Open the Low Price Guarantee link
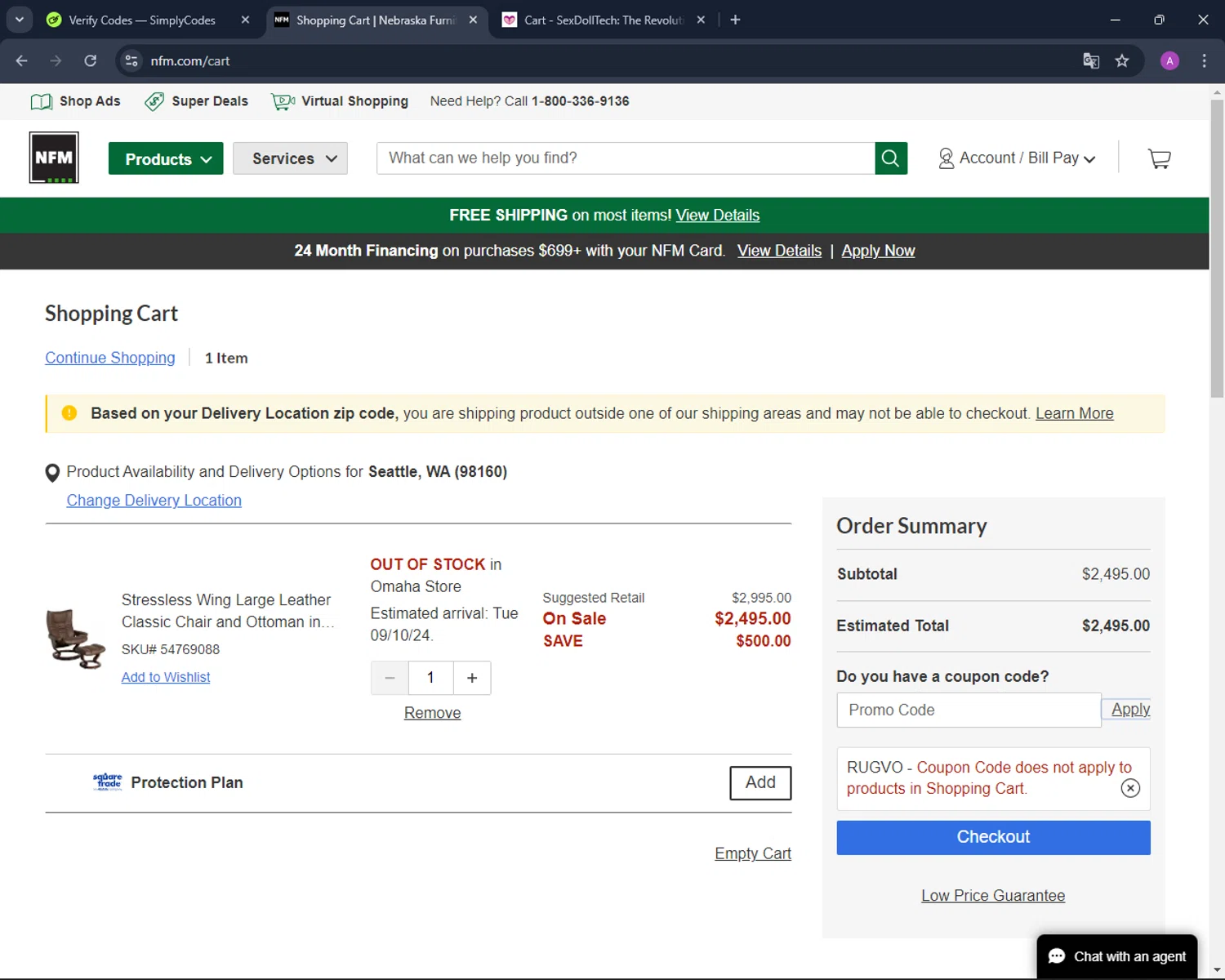The image size is (1225, 980). (x=993, y=896)
